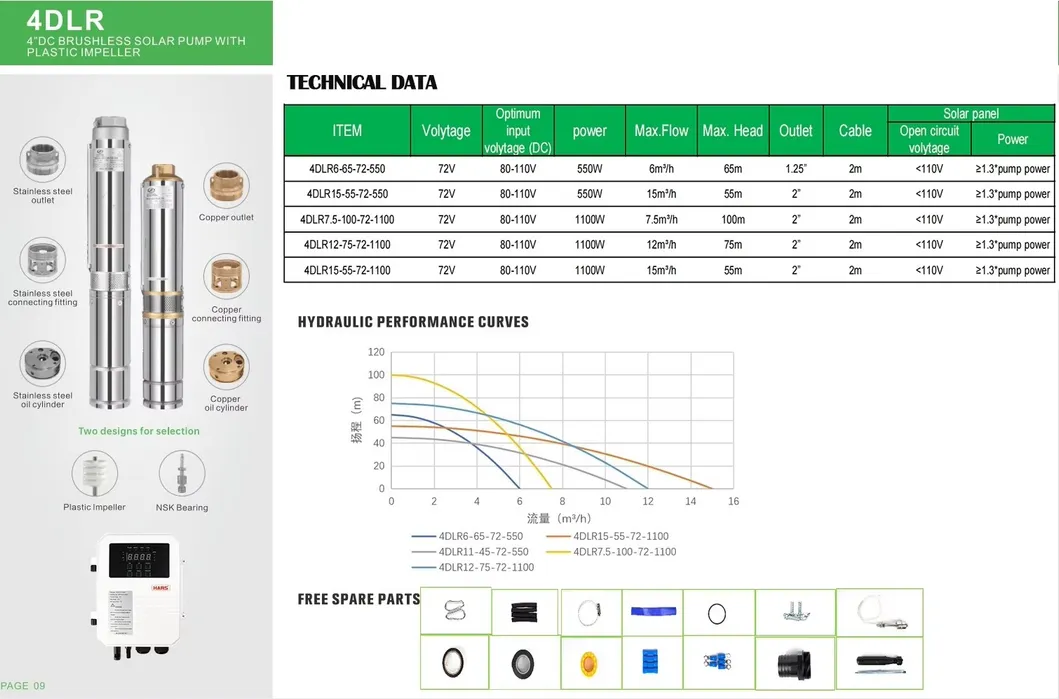Click the TECHNICAL DATA heading
The width and height of the screenshot is (1059, 699).
pyautogui.click(x=362, y=83)
